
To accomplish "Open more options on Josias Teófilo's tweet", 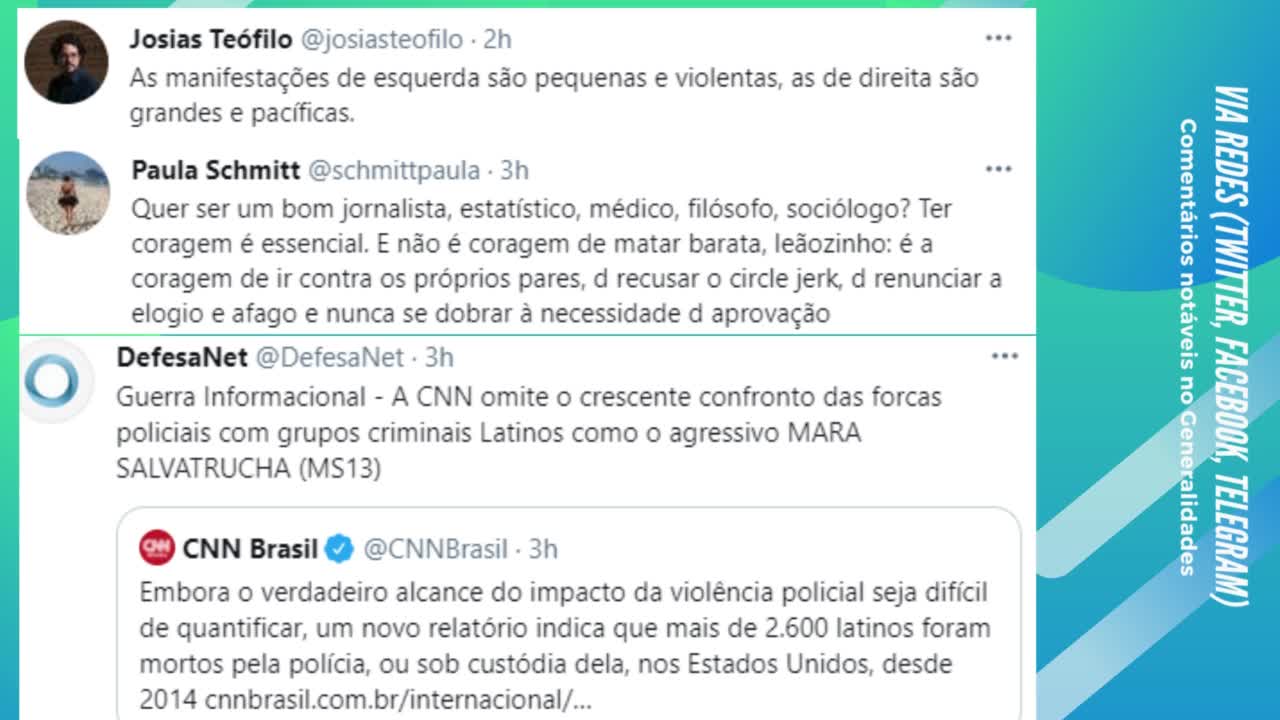I will [998, 39].
